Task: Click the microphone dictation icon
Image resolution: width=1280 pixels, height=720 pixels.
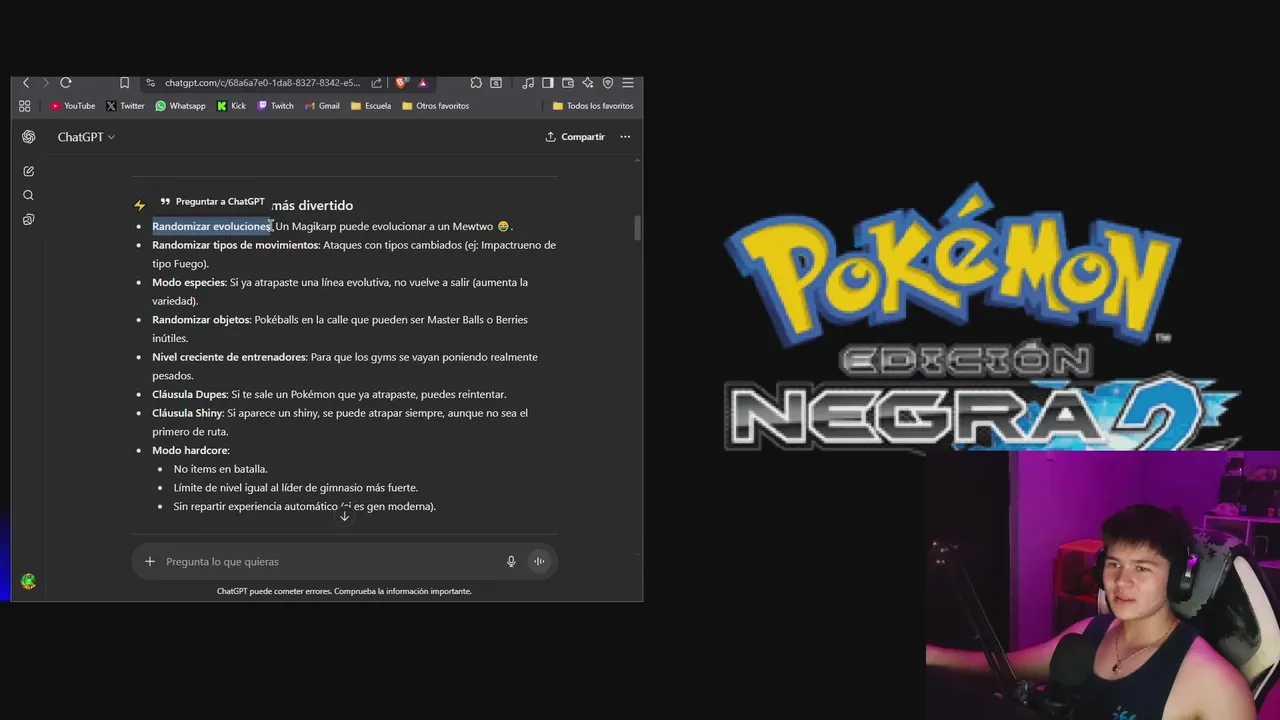Action: 511,562
